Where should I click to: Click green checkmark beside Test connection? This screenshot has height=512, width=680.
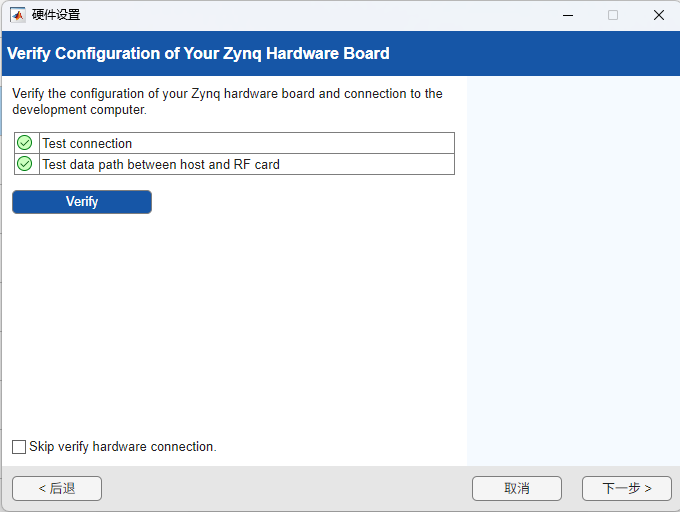coord(25,143)
